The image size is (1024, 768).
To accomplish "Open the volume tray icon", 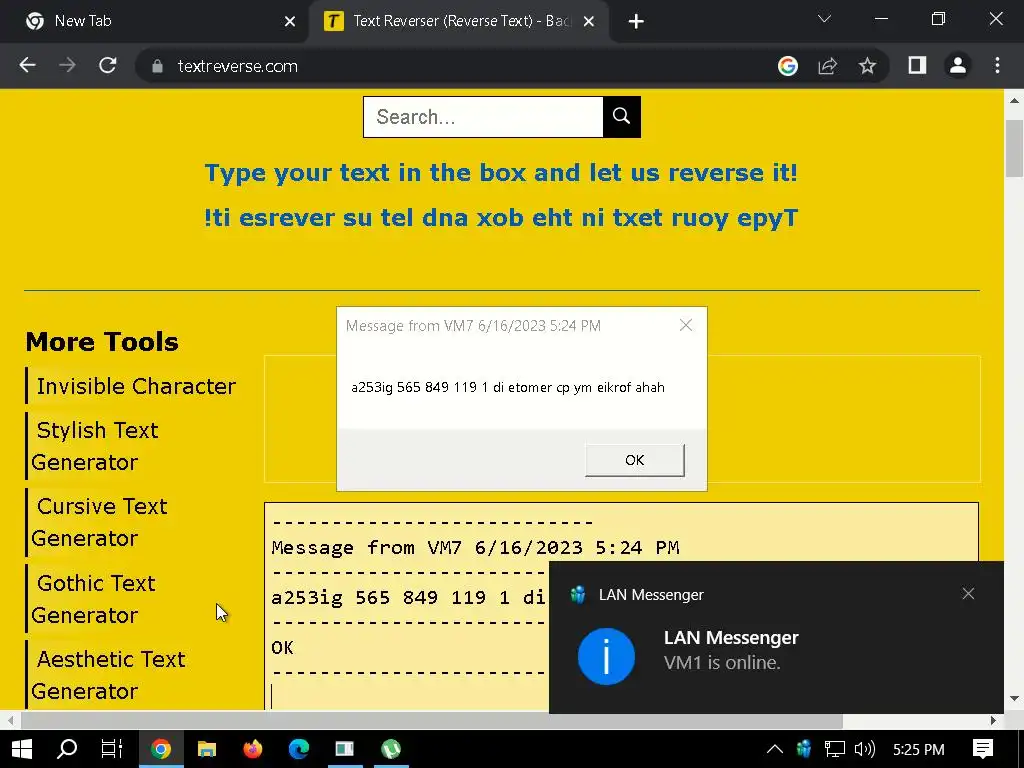I will 865,749.
